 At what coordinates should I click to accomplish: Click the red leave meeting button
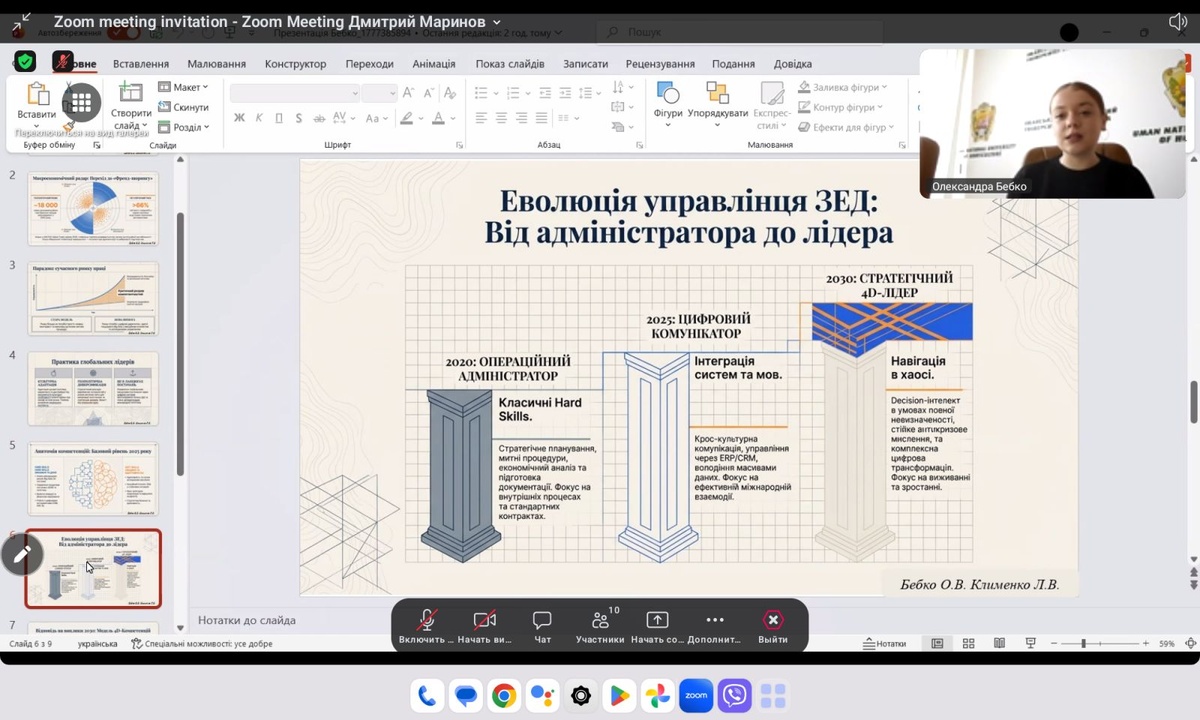pos(772,621)
